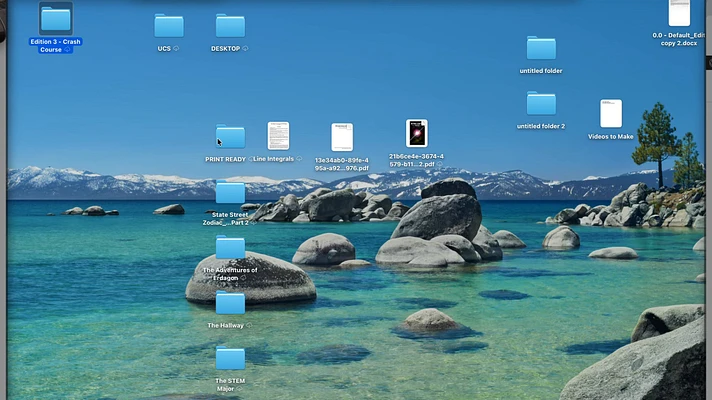Select the DESKTOP folder icon

point(230,26)
